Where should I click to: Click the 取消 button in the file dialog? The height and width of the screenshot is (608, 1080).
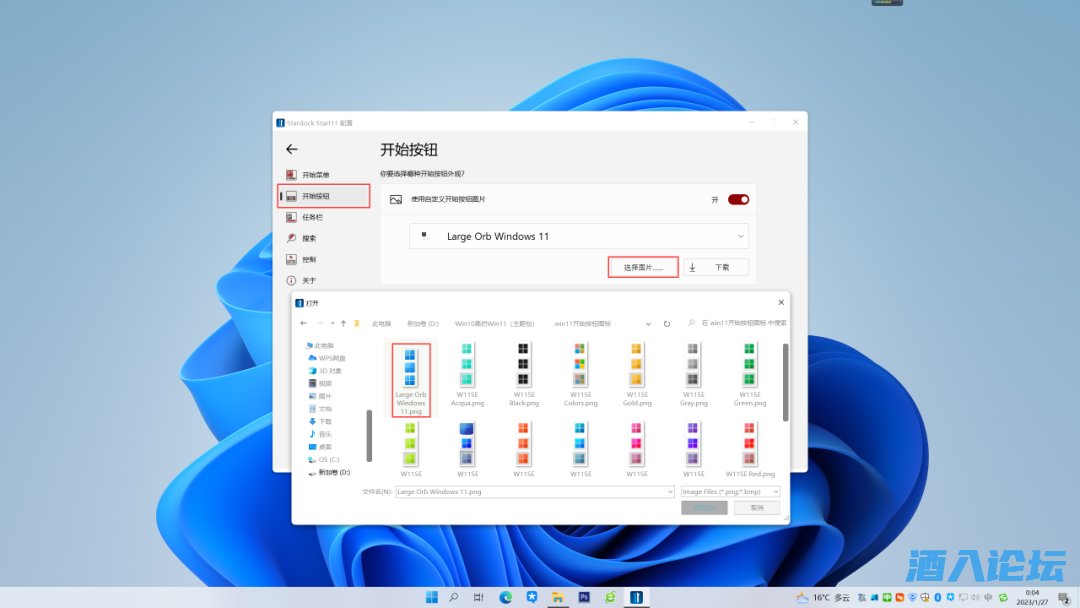[757, 507]
